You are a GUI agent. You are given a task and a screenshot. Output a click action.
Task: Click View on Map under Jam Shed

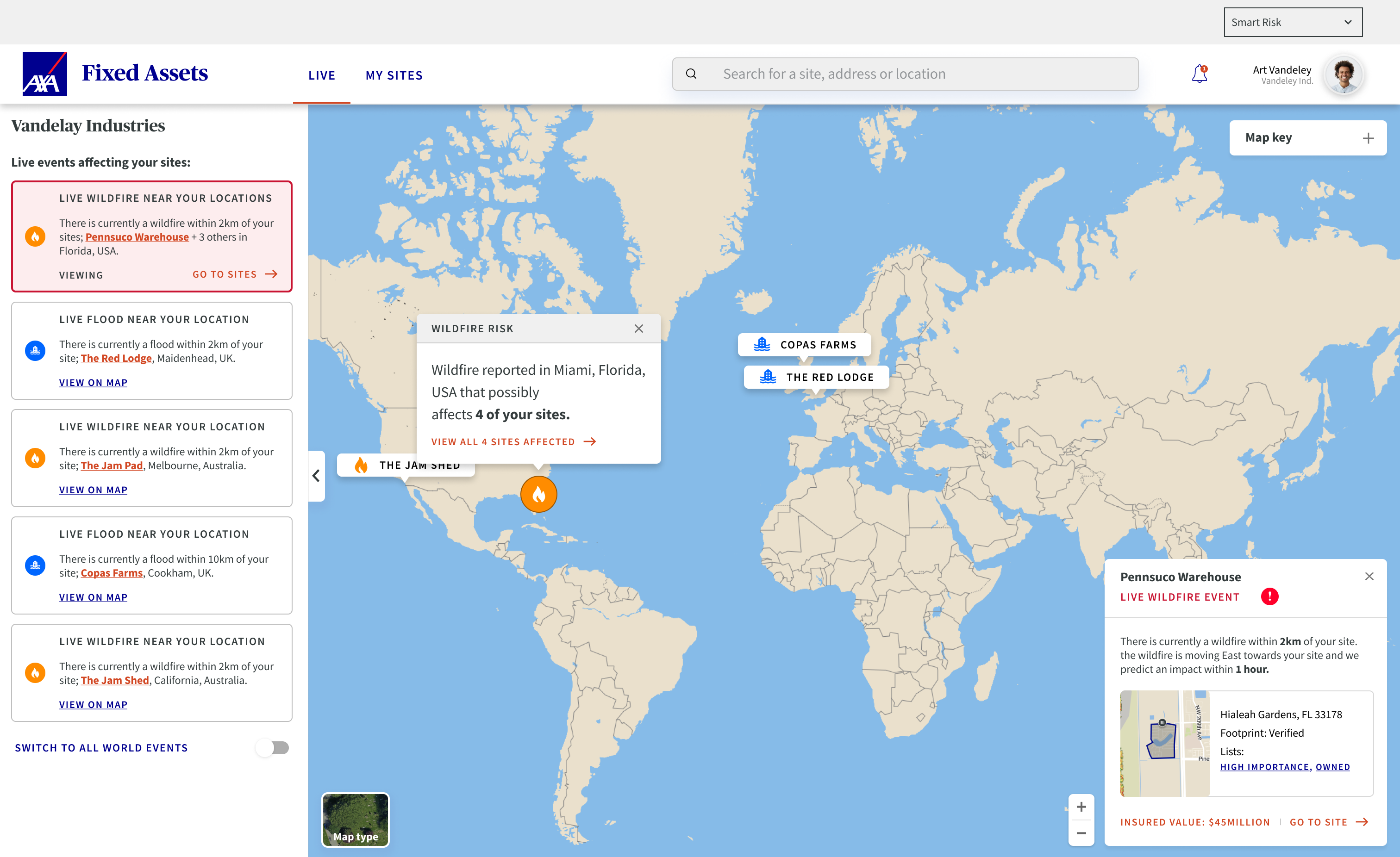click(x=93, y=705)
